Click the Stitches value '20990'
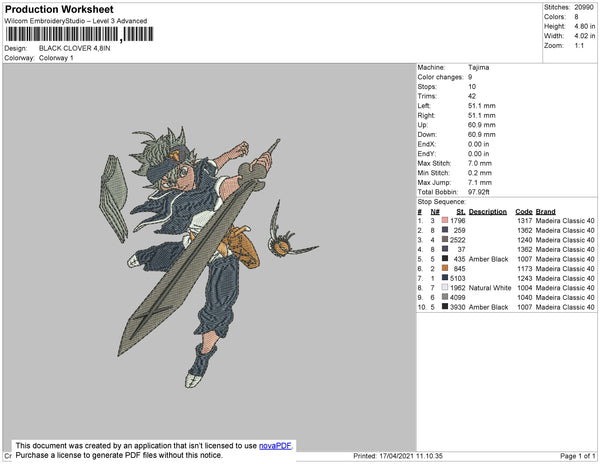600x464 pixels. (584, 7)
